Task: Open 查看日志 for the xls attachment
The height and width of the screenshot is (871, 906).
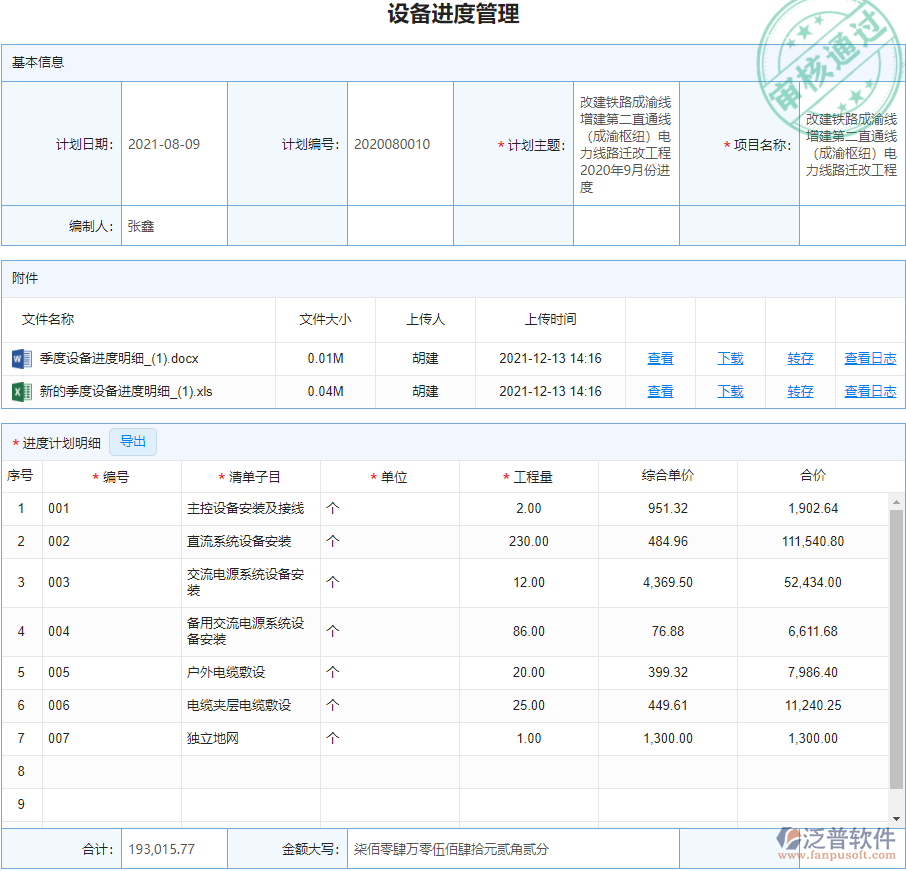Action: coord(870,391)
